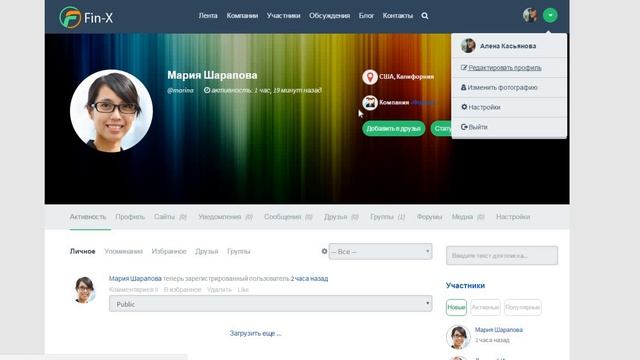This screenshot has height=360, width=640.
Task: Click 'В избранное' link under post
Action: tap(182, 289)
